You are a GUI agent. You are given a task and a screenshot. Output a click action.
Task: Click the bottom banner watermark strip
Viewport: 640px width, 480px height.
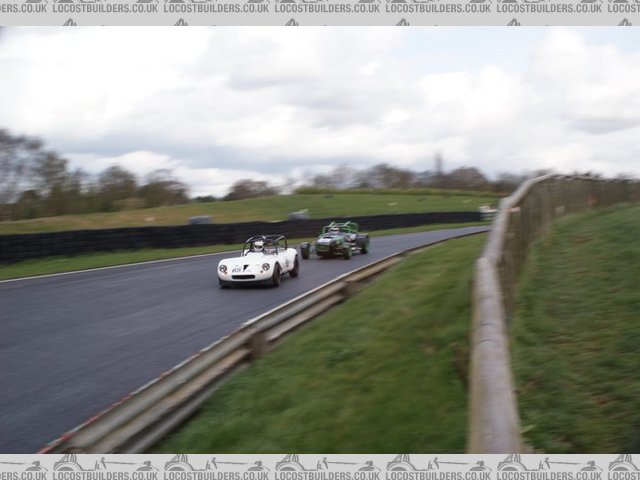tap(320, 466)
